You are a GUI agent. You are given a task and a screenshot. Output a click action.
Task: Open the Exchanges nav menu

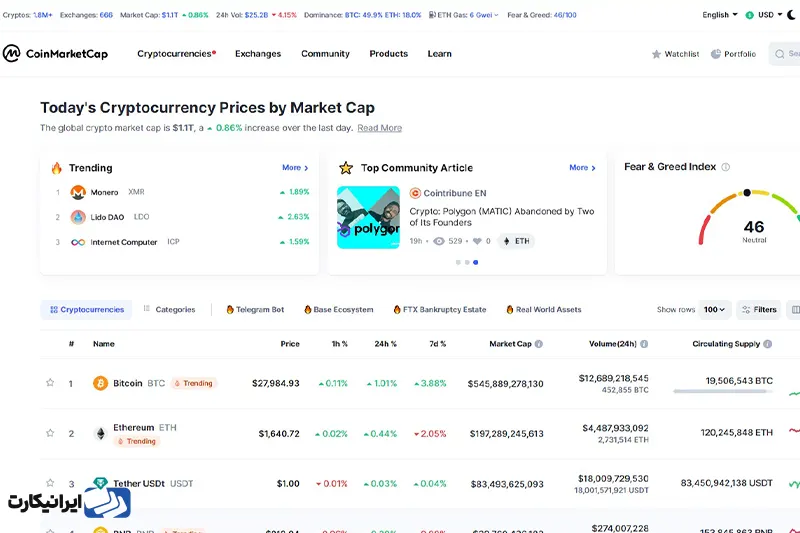tap(258, 54)
